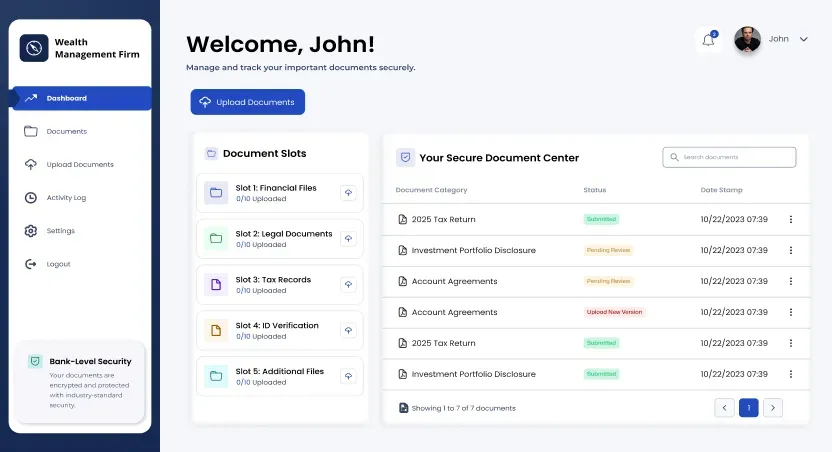Click the purple file icon of Slot 3
Screen dimensions: 832x452
pos(216,284)
